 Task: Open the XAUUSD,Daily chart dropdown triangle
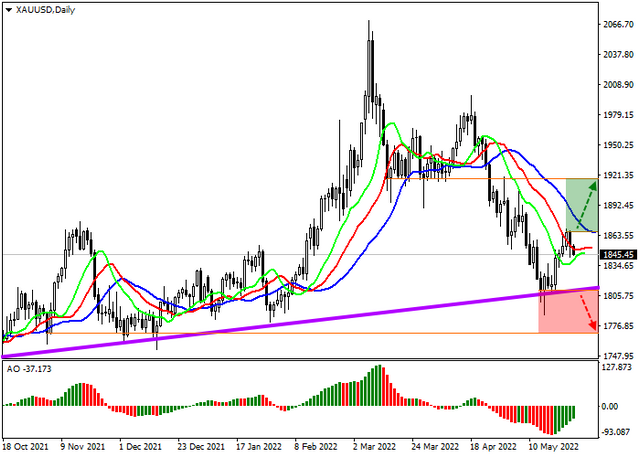[9, 10]
